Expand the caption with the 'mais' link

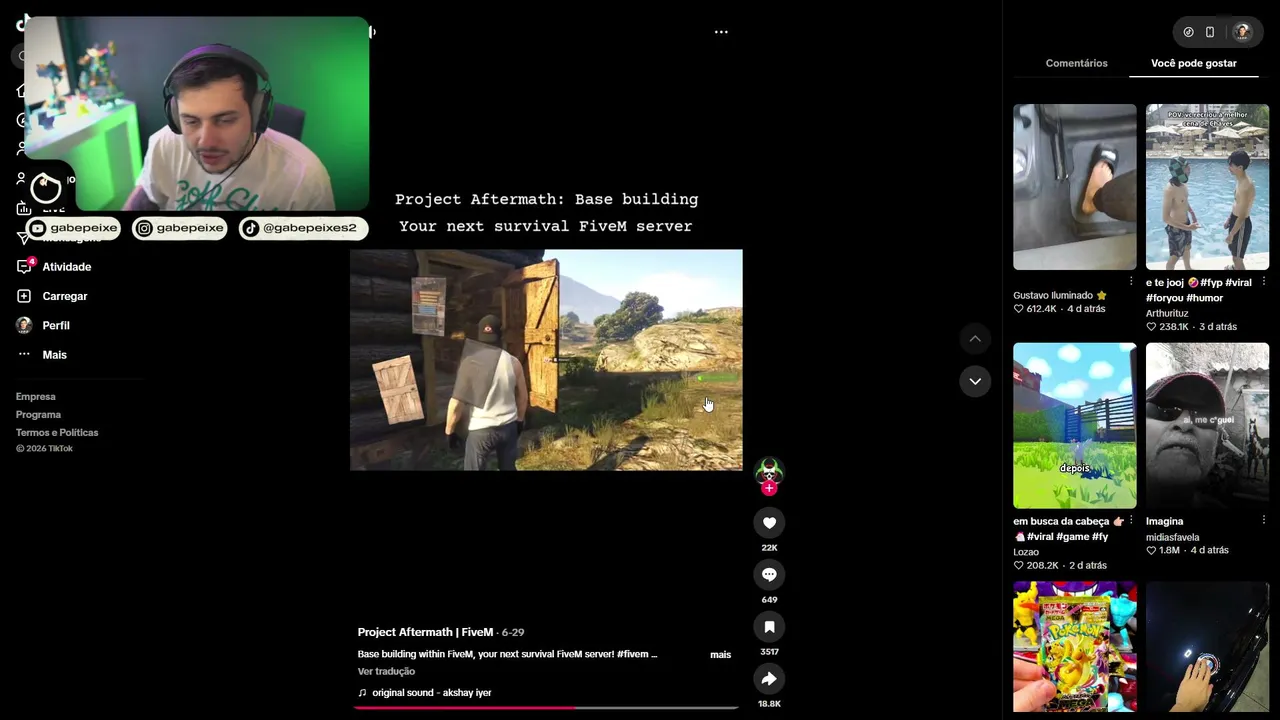click(x=720, y=655)
